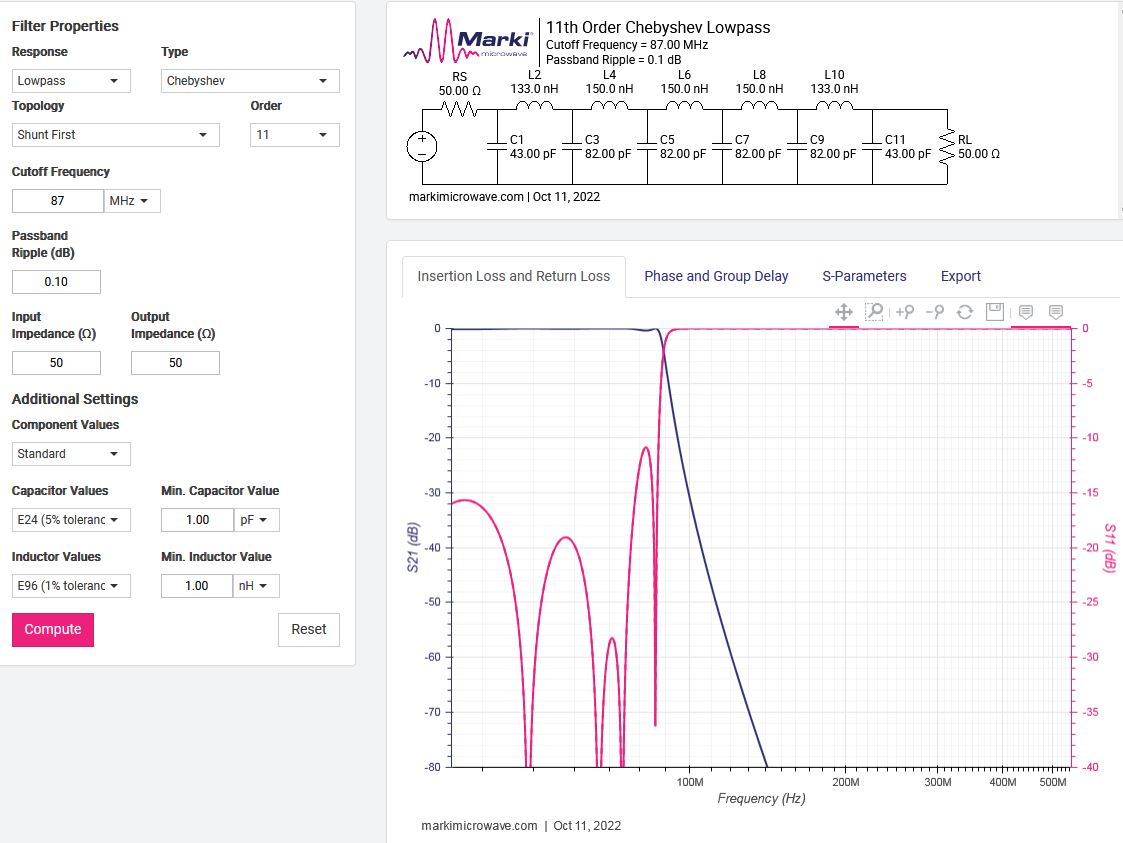This screenshot has width=1123, height=843.
Task: Open the Response dropdown showing Lowpass
Action: click(x=71, y=81)
